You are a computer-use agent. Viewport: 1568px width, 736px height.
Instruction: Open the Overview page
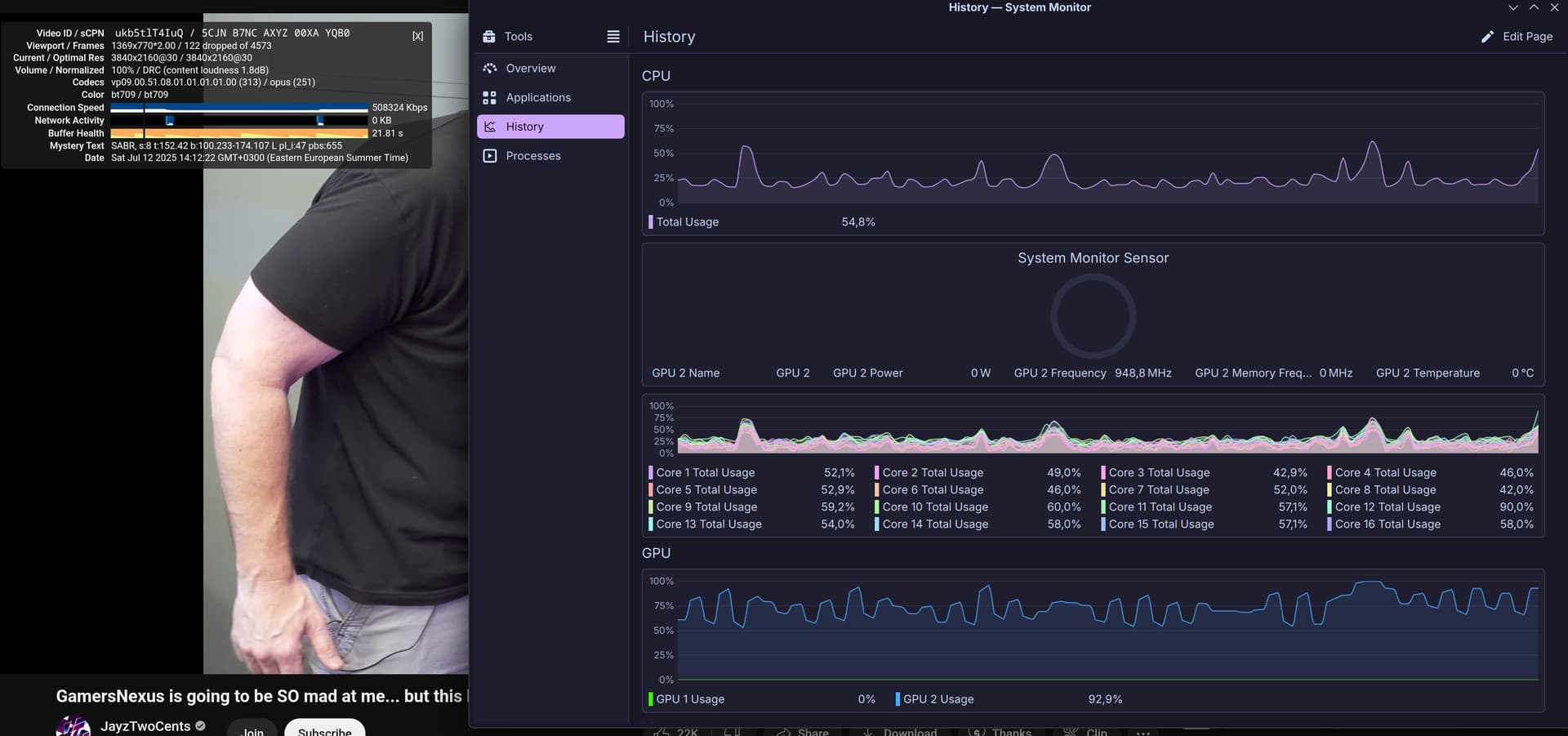[x=530, y=69]
